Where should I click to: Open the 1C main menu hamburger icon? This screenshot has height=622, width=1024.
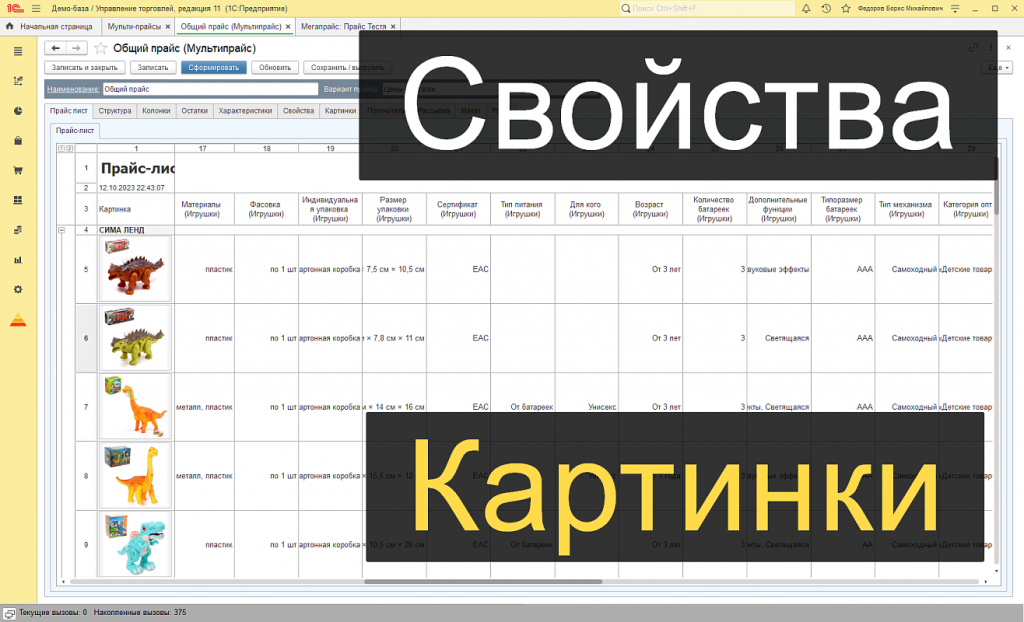click(36, 8)
